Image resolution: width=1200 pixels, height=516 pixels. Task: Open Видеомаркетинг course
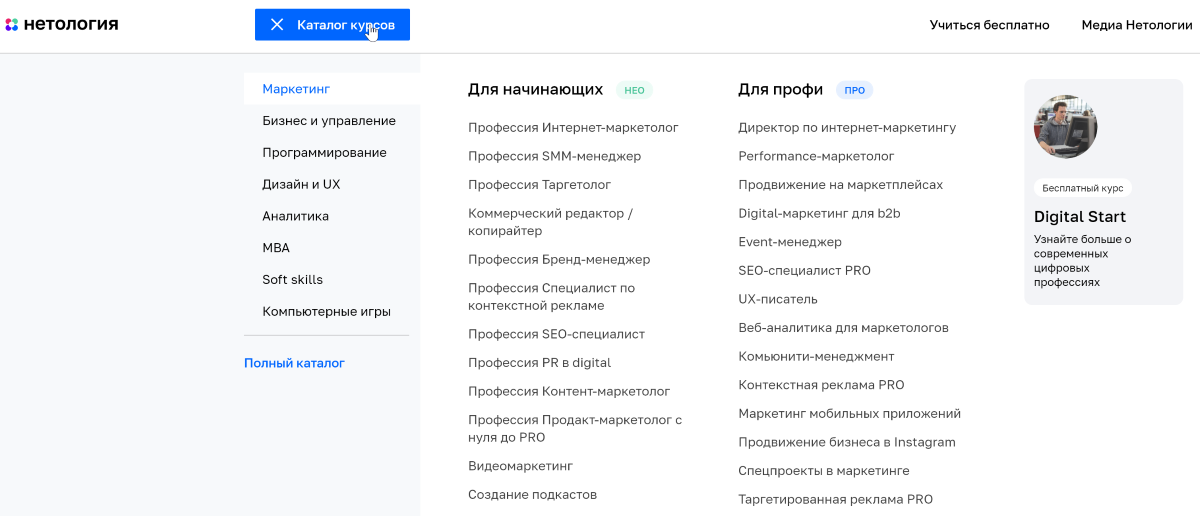pos(520,466)
